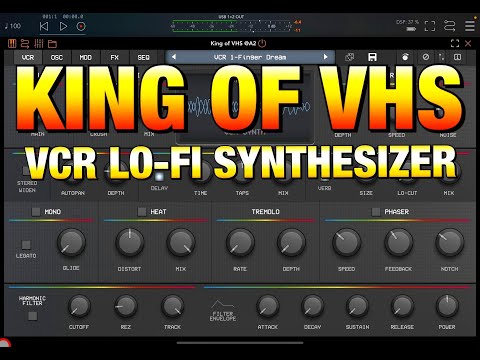Toggle fullscreen icon in the top bar
The height and width of the screenshot is (360, 480).
(x=430, y=26)
